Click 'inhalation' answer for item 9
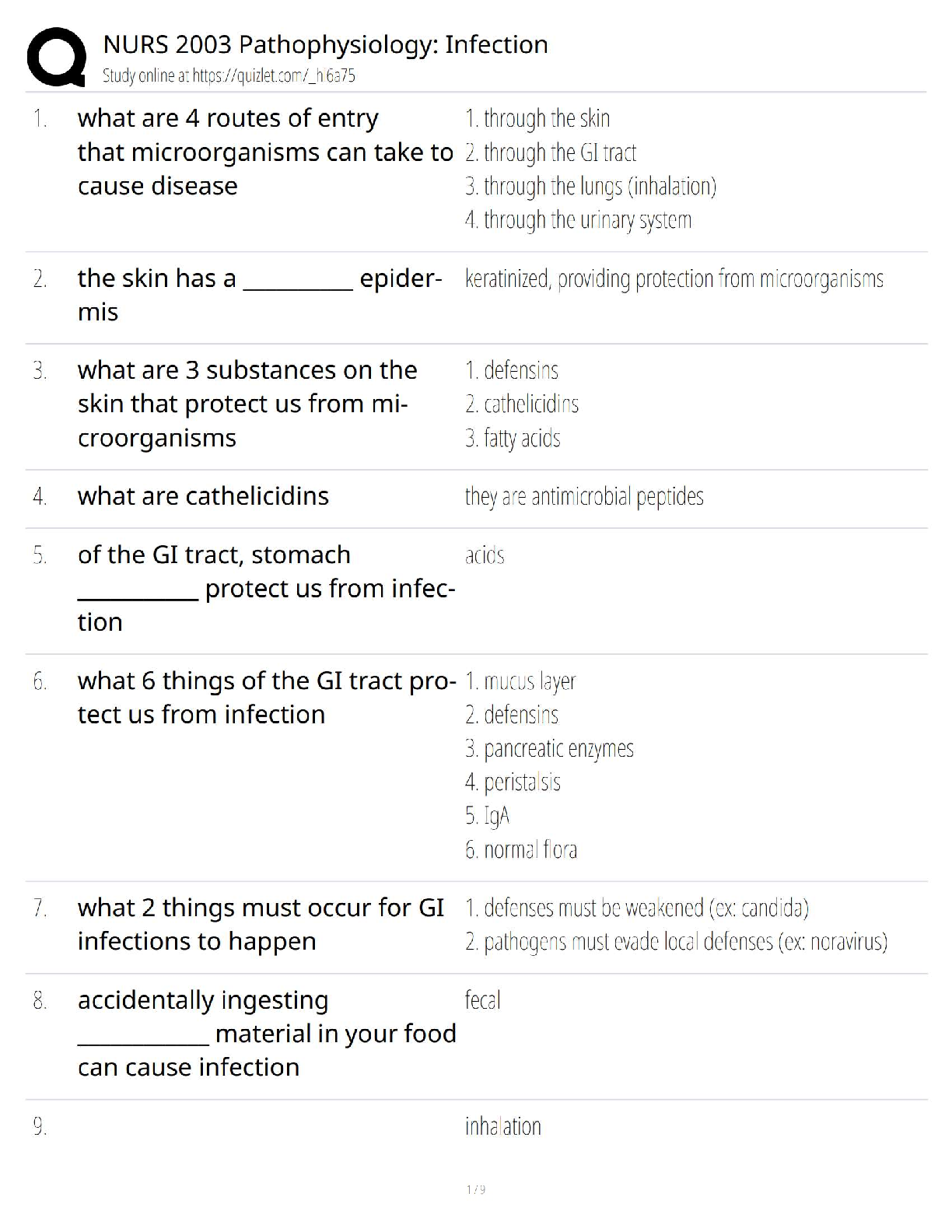Viewport: 952px width, 1232px height. click(503, 1126)
